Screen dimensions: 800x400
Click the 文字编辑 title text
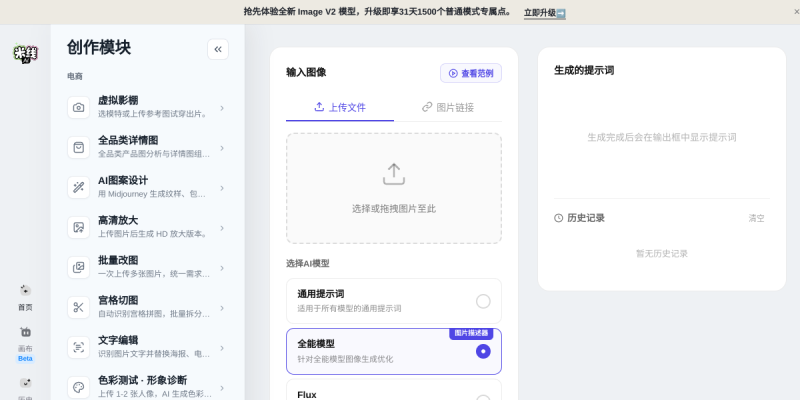(x=118, y=340)
